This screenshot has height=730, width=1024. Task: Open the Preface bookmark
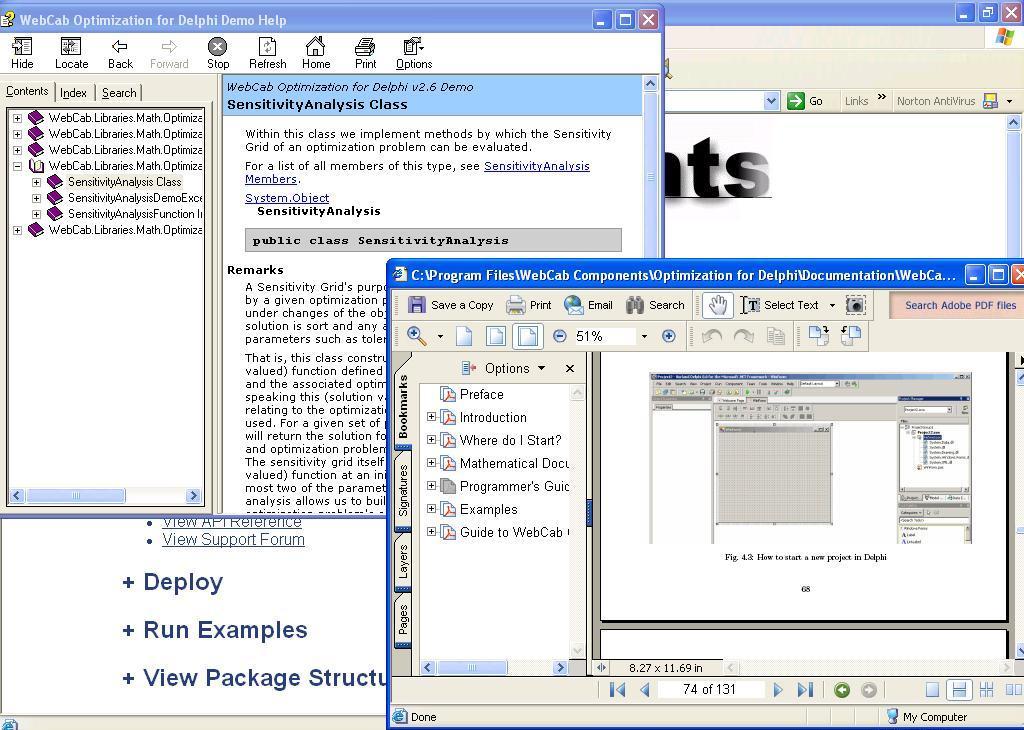(481, 394)
